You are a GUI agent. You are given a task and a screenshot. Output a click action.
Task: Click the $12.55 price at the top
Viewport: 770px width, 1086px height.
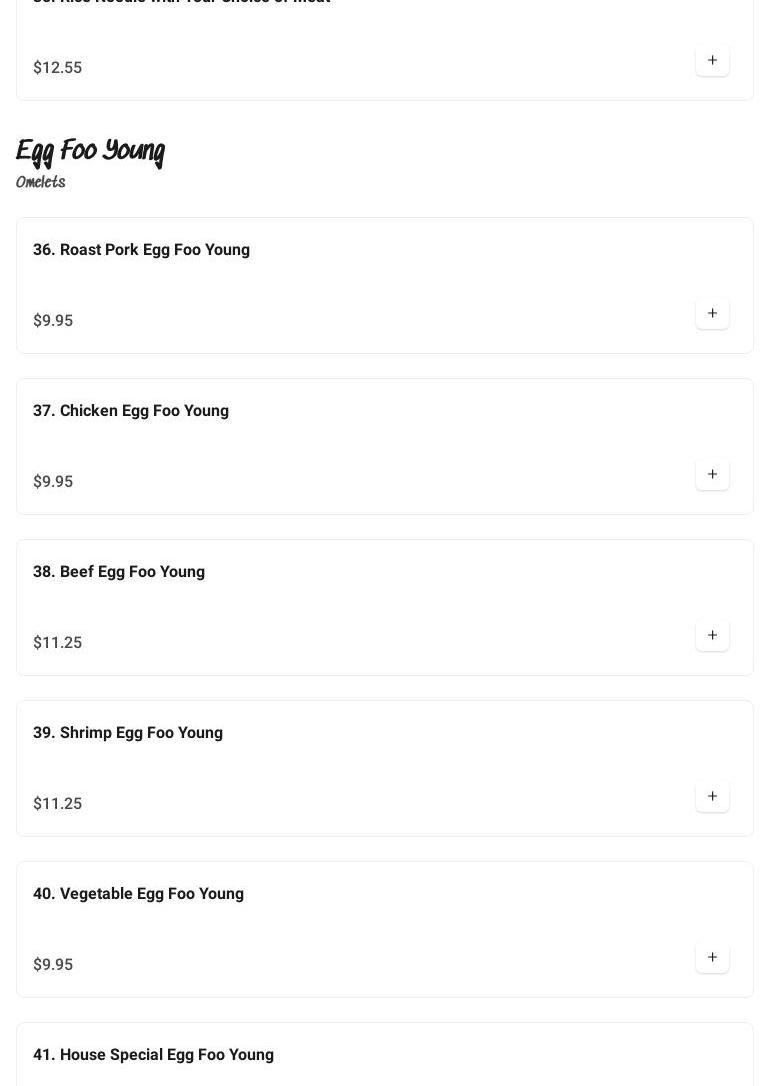point(57,68)
